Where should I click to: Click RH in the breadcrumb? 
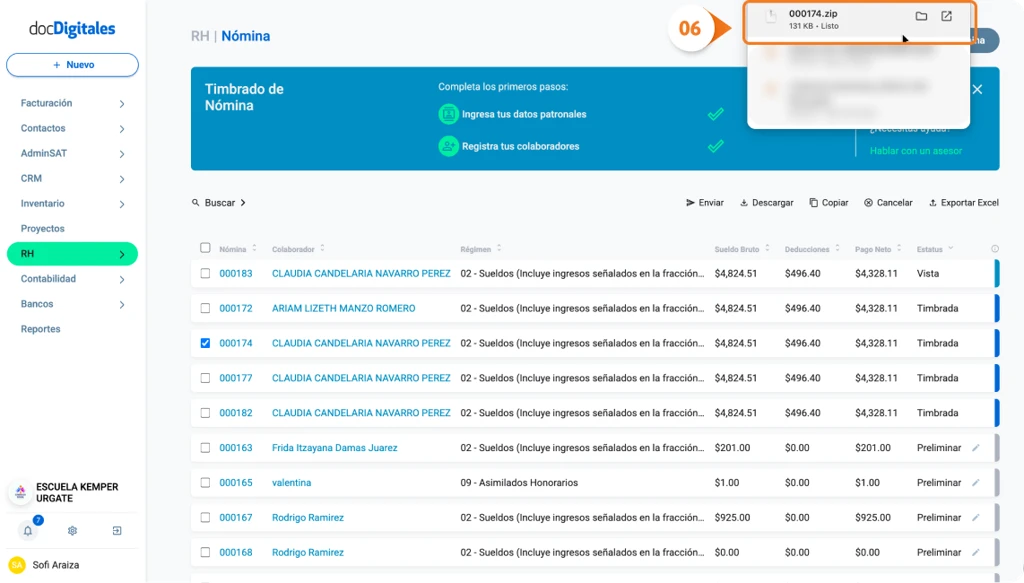[200, 36]
